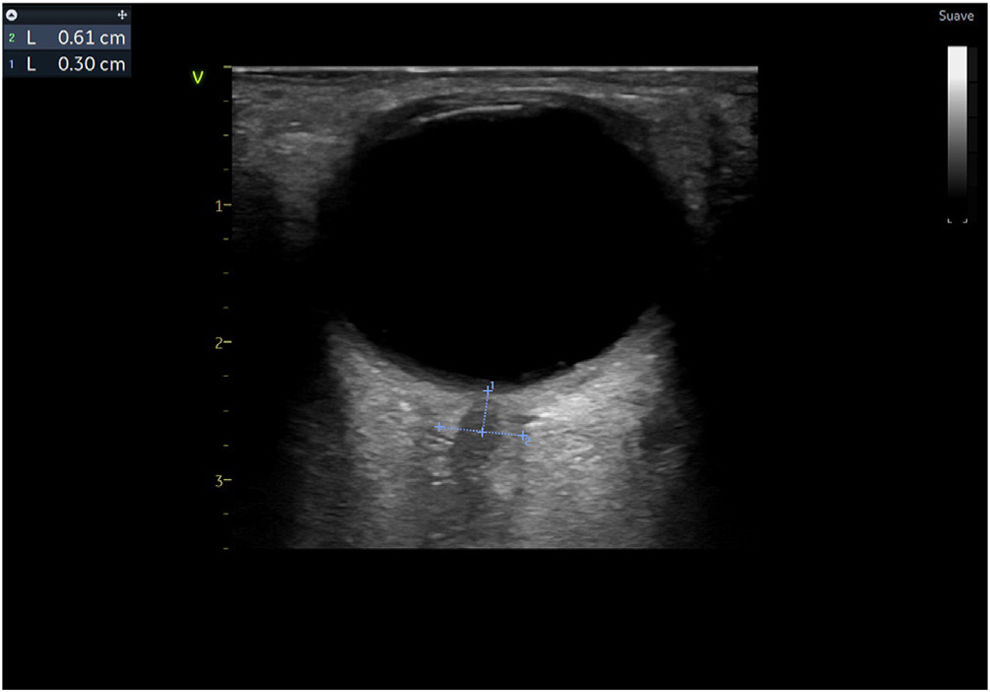Click the green number 2 measurement index
Viewport: 990px width, 692px height.
pyautogui.click(x=12, y=38)
